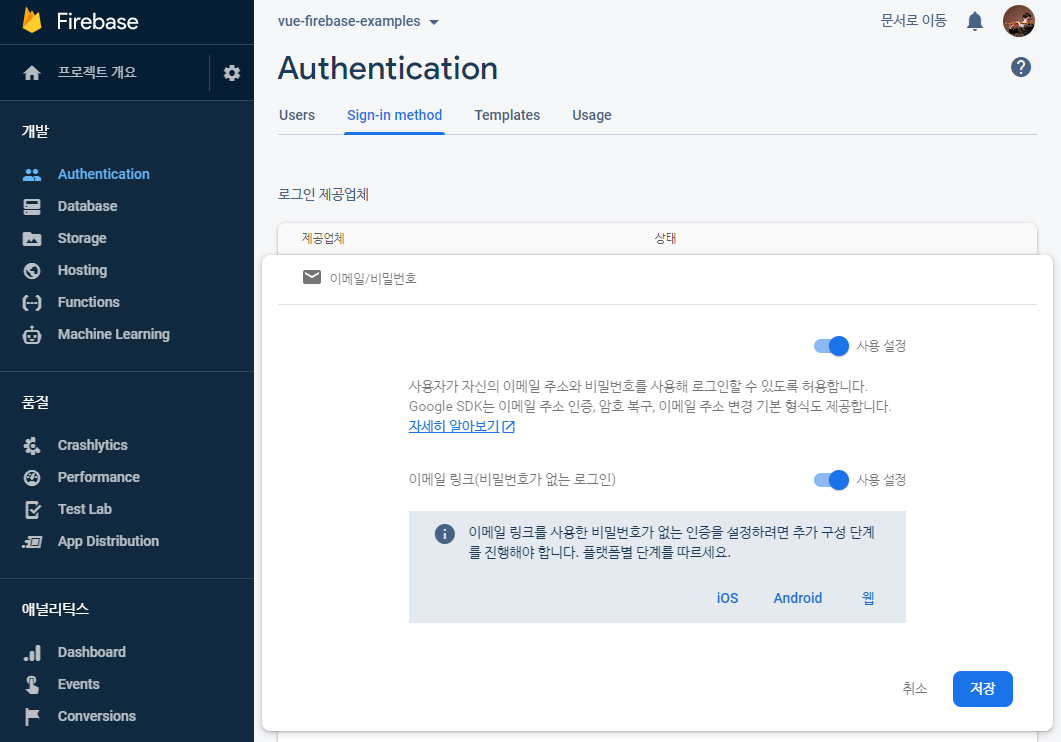The width and height of the screenshot is (1061, 742).
Task: Toggle the email/password enable switch
Action: click(x=831, y=346)
